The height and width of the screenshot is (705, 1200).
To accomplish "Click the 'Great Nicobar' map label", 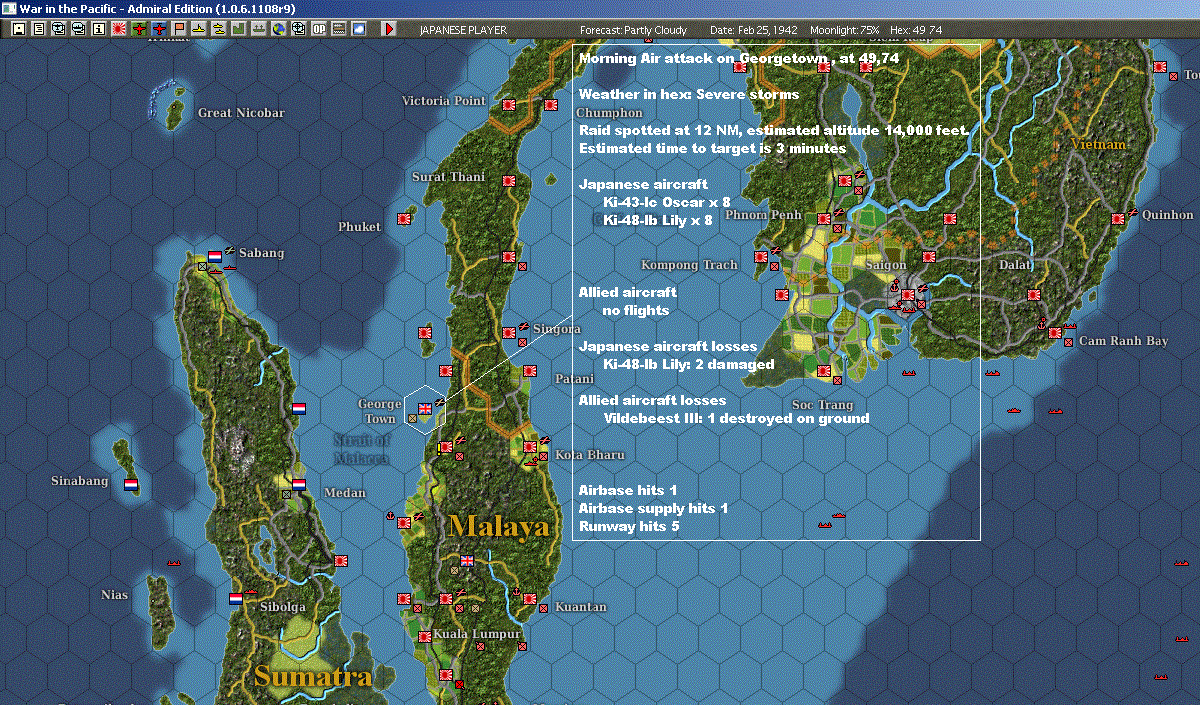I will coord(241,113).
